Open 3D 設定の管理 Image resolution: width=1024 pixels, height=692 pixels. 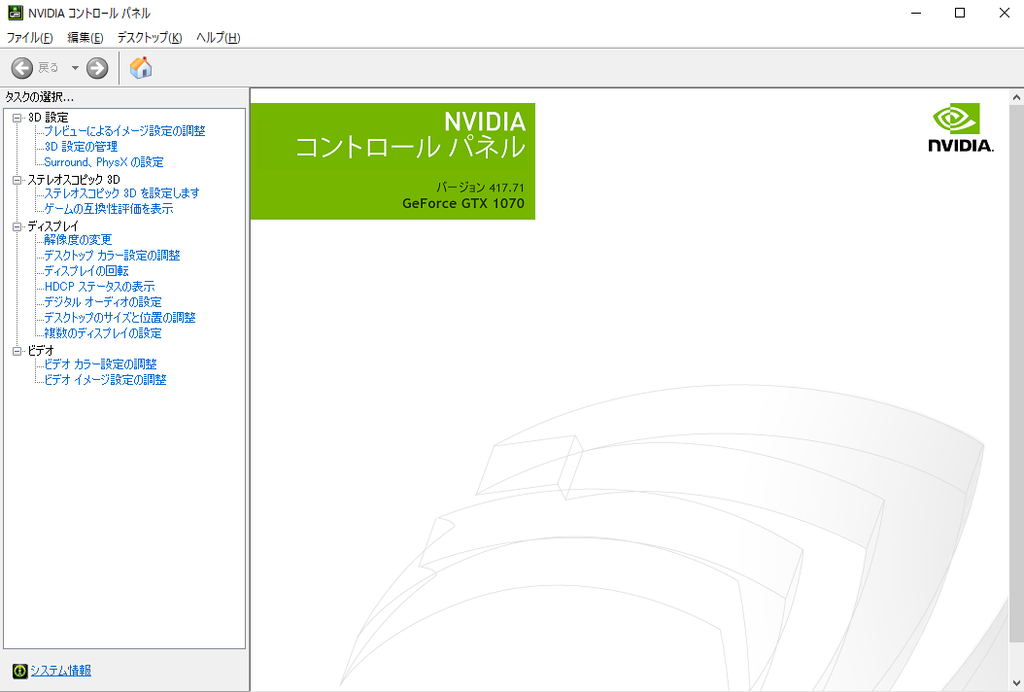81,147
